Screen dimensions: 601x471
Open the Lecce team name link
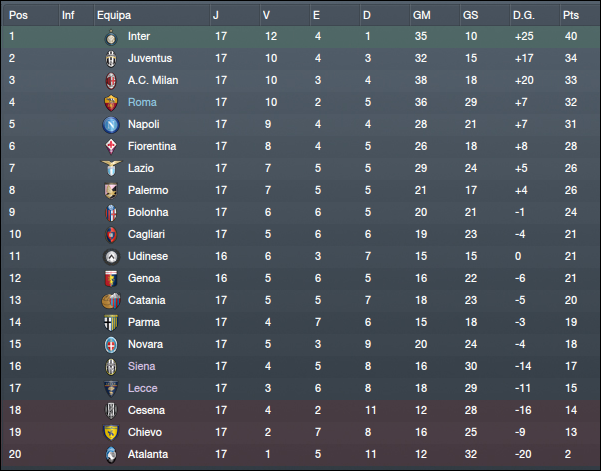(143, 389)
